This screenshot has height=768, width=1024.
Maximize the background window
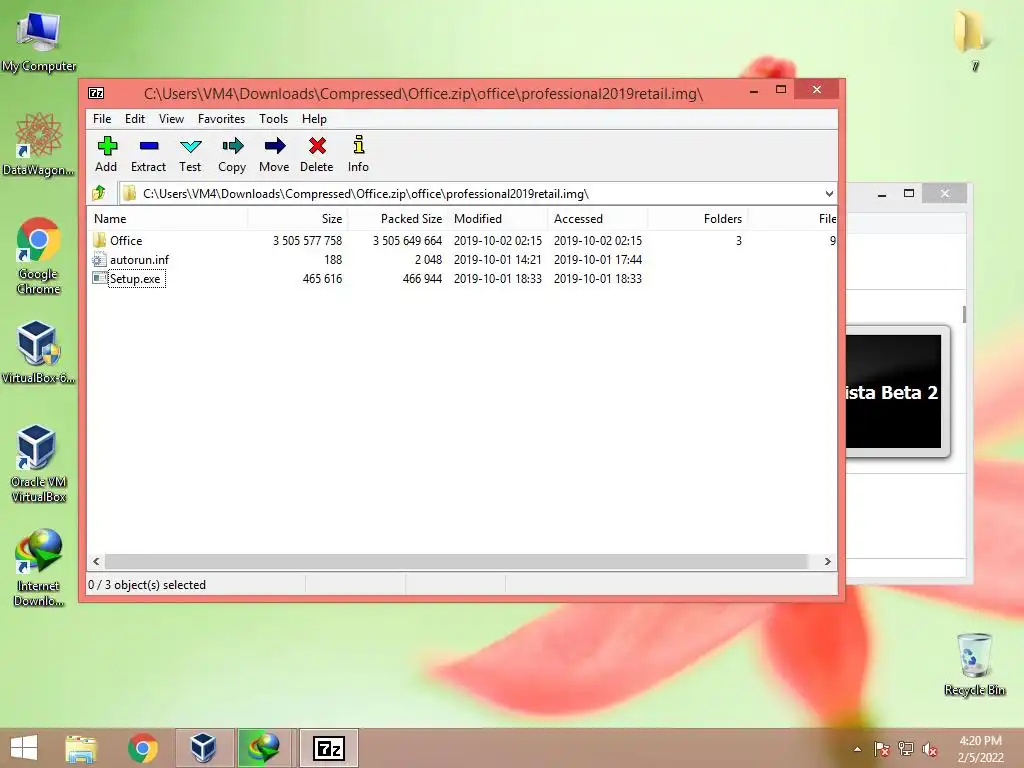[908, 193]
